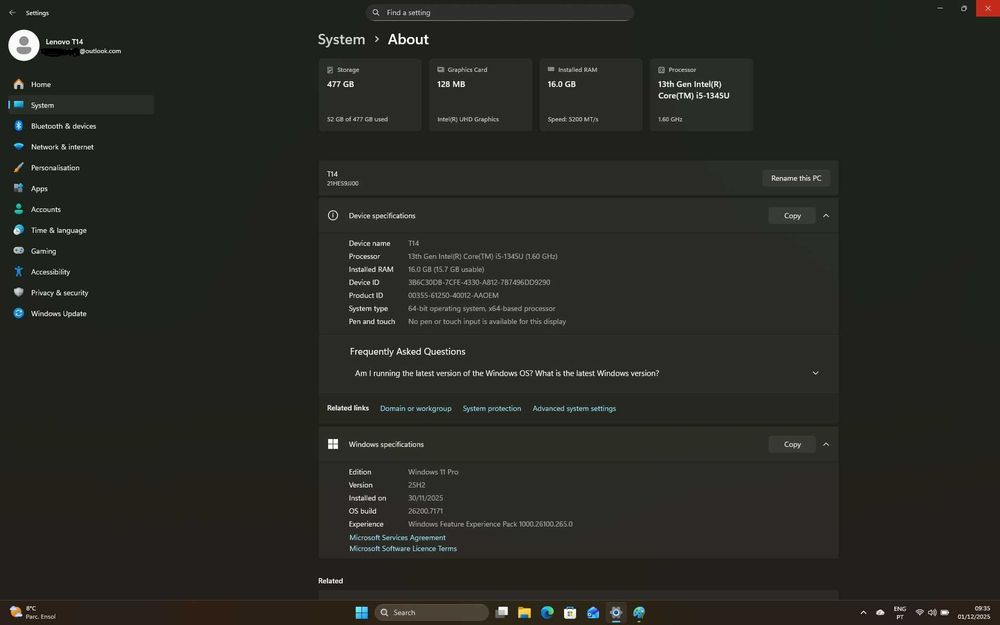Collapse the Device specifications section
Image resolution: width=1000 pixels, height=625 pixels.
tap(826, 216)
